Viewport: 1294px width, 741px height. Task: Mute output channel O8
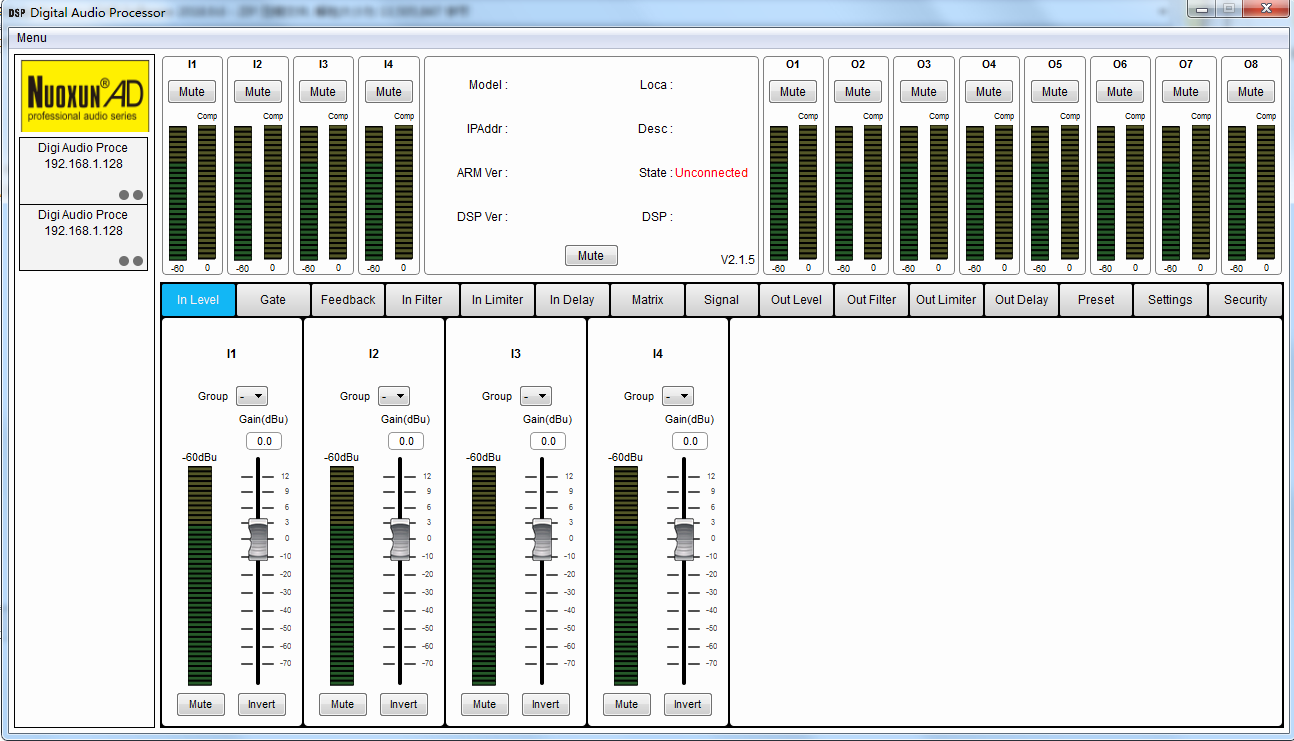coord(1250,91)
